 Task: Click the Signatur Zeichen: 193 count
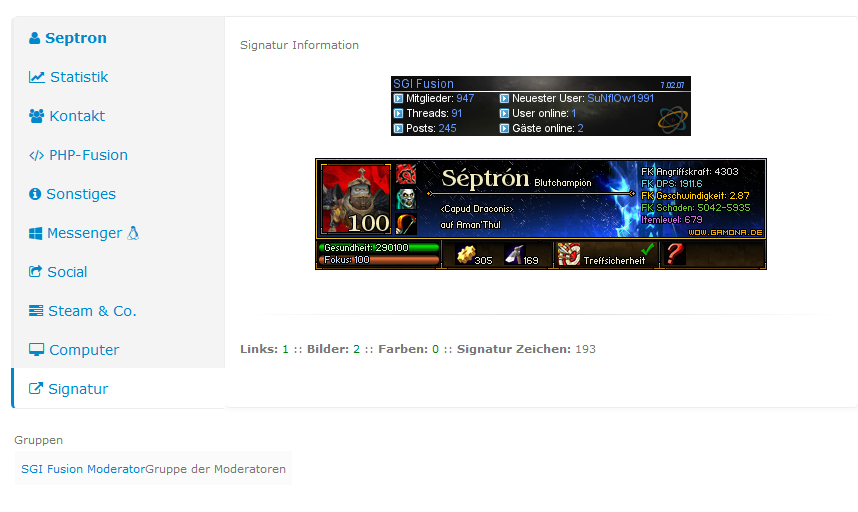pos(526,349)
